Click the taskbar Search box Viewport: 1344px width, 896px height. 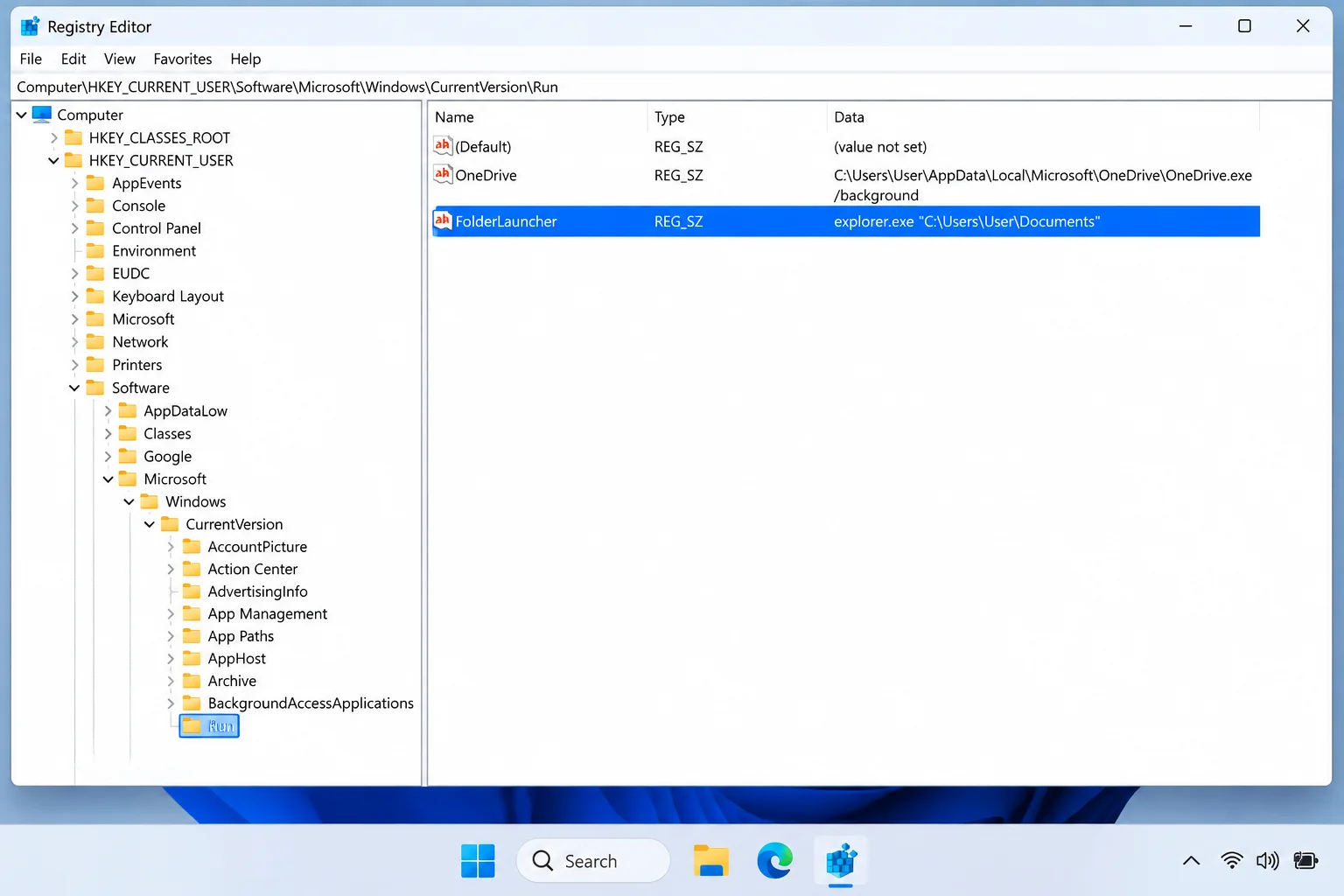pos(593,861)
